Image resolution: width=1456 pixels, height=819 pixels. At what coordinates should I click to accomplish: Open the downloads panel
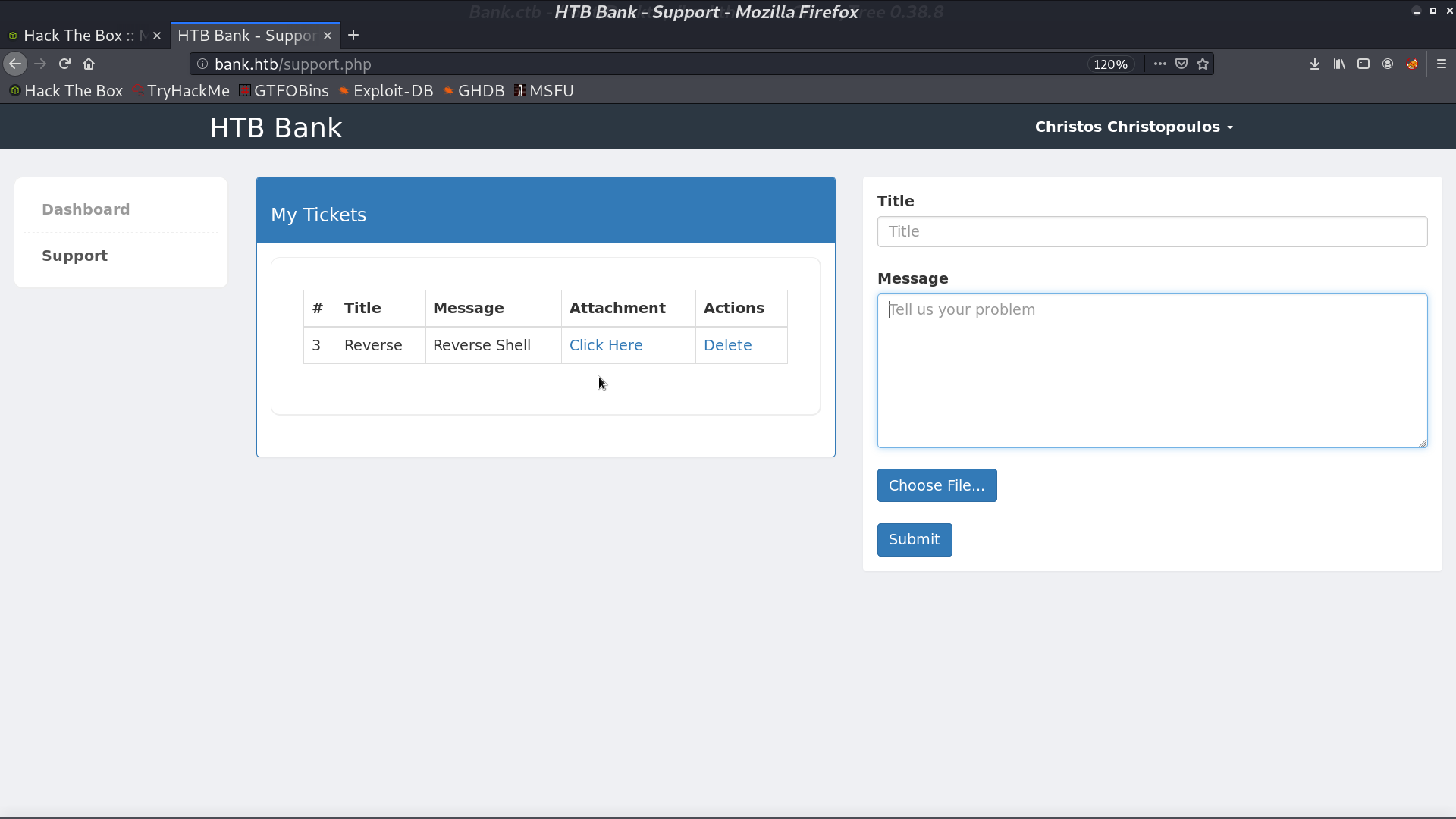1315,64
